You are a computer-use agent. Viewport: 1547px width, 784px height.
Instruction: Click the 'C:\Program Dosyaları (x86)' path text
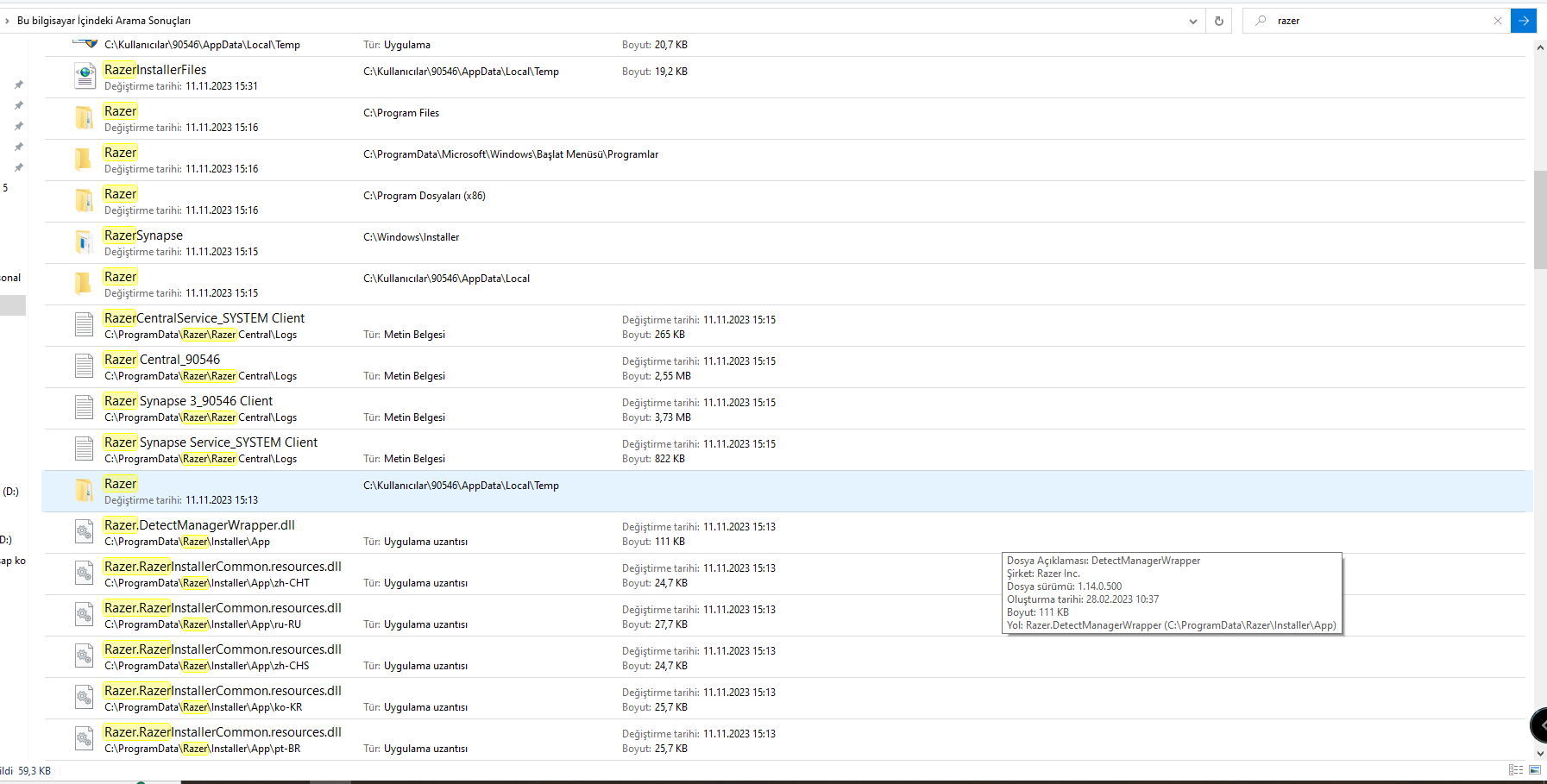(424, 196)
